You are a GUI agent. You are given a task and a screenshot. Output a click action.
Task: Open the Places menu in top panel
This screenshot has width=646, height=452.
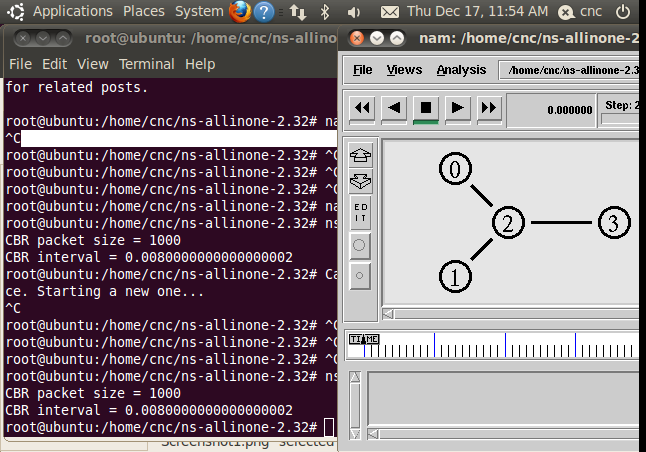[x=144, y=11]
